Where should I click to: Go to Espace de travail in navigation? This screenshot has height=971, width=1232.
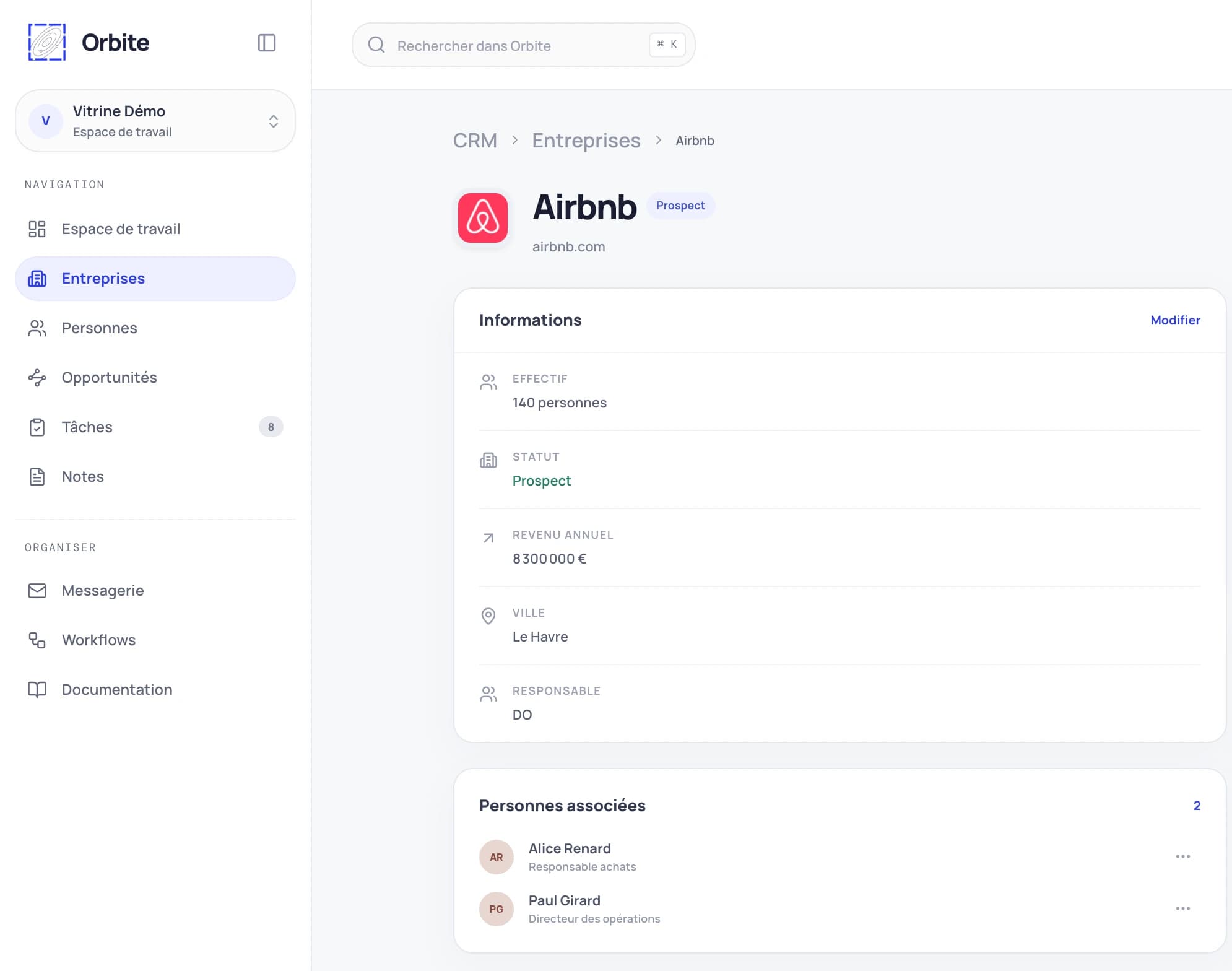click(155, 229)
